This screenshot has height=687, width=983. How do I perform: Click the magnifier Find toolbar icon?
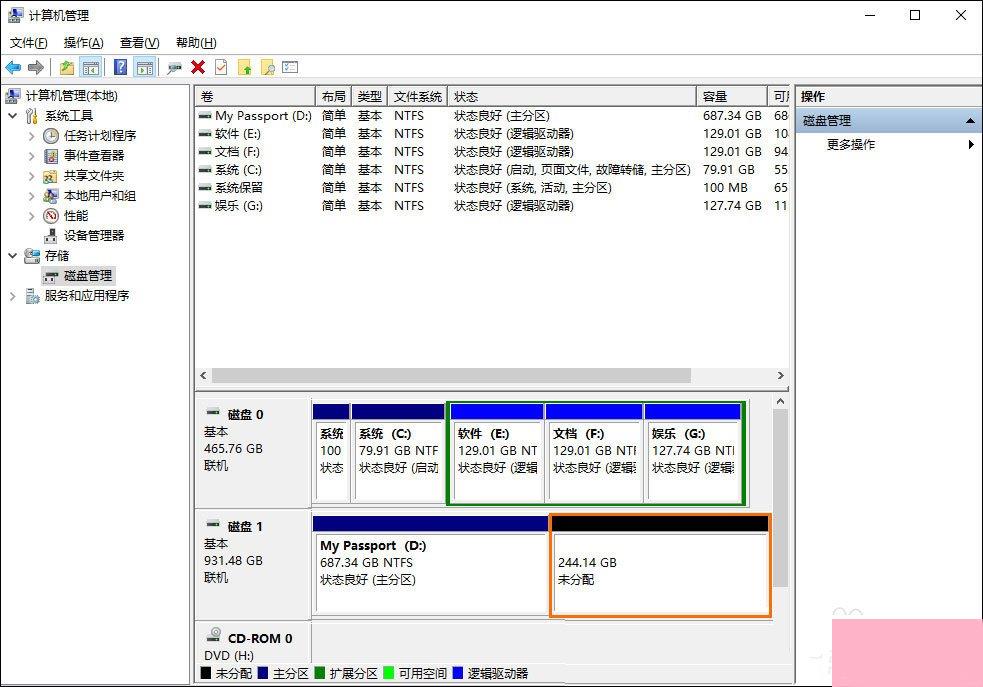pos(268,67)
